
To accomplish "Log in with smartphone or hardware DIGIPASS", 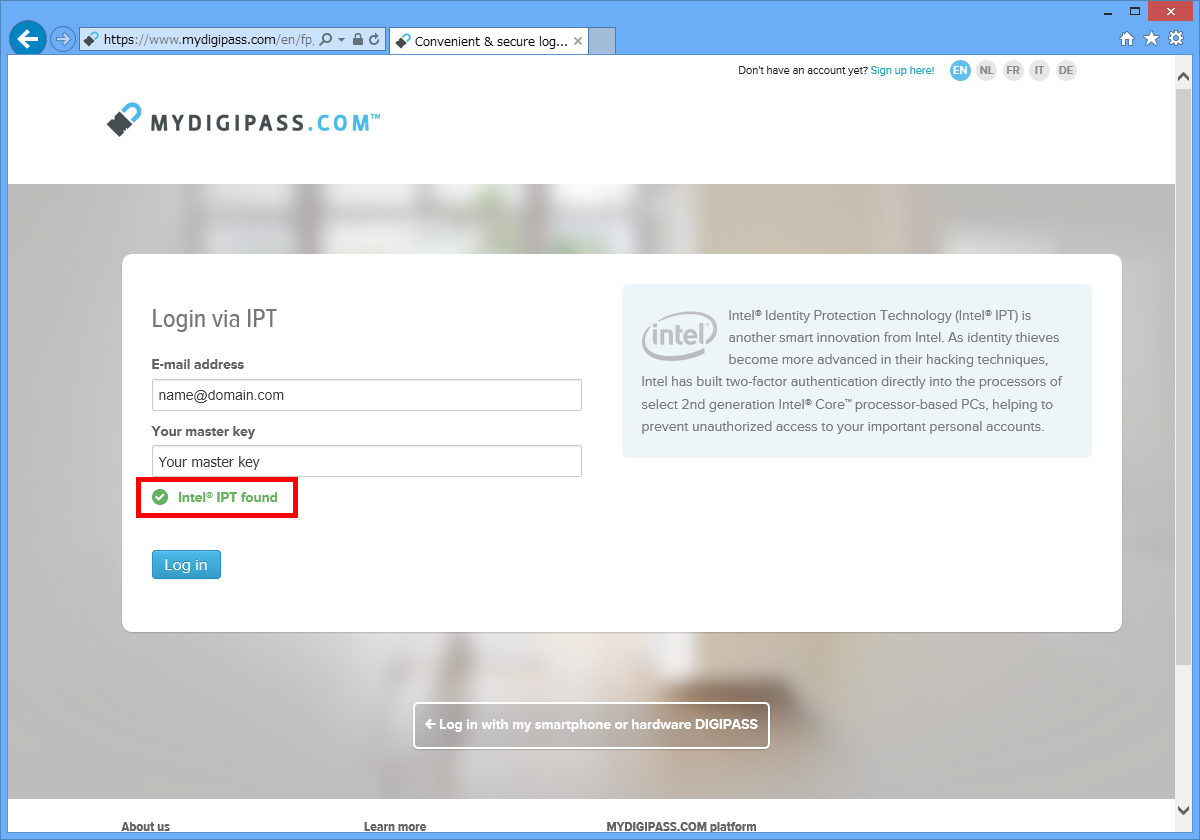I will (591, 725).
